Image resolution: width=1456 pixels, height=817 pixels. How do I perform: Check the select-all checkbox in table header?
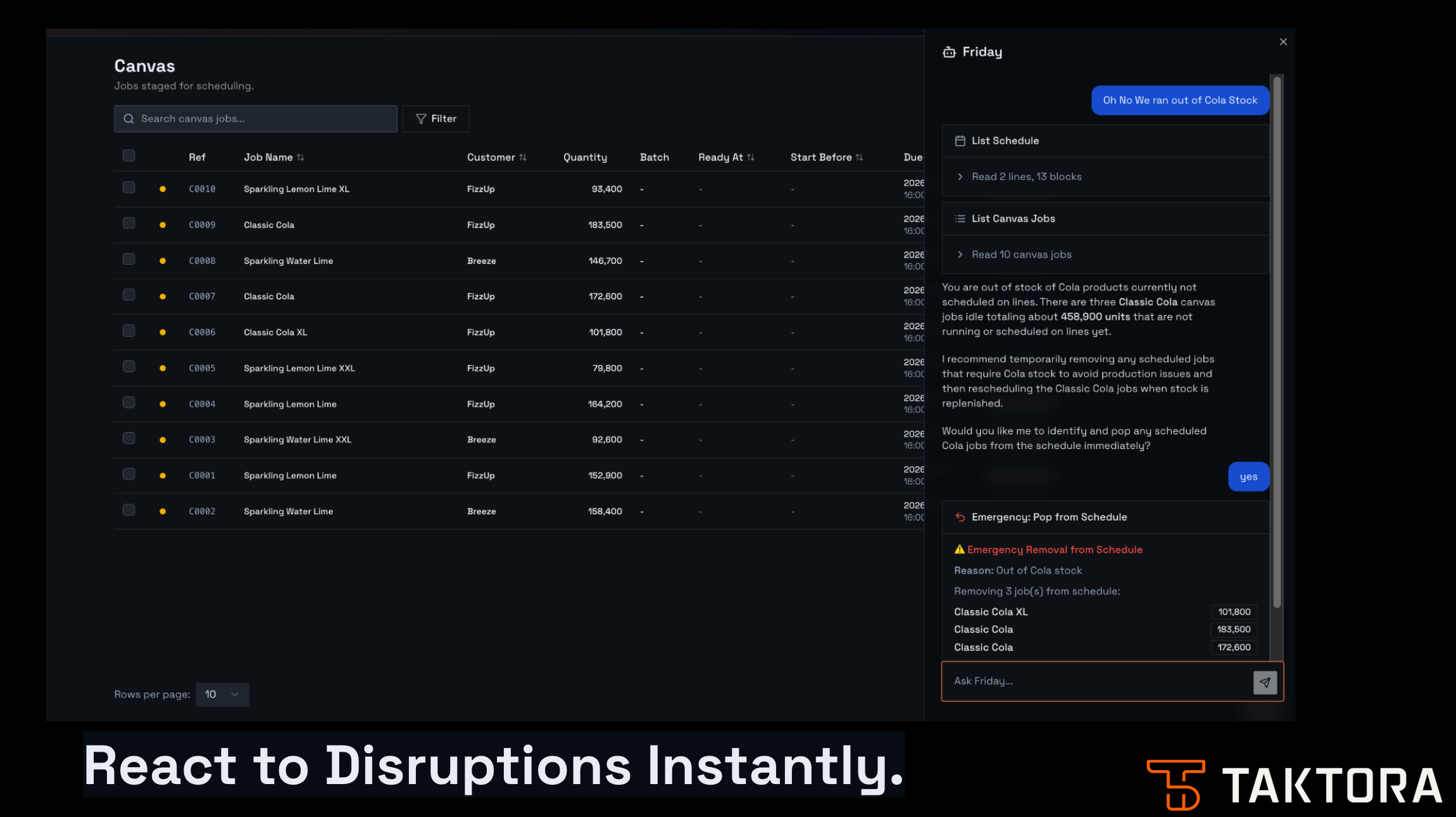[x=129, y=155]
